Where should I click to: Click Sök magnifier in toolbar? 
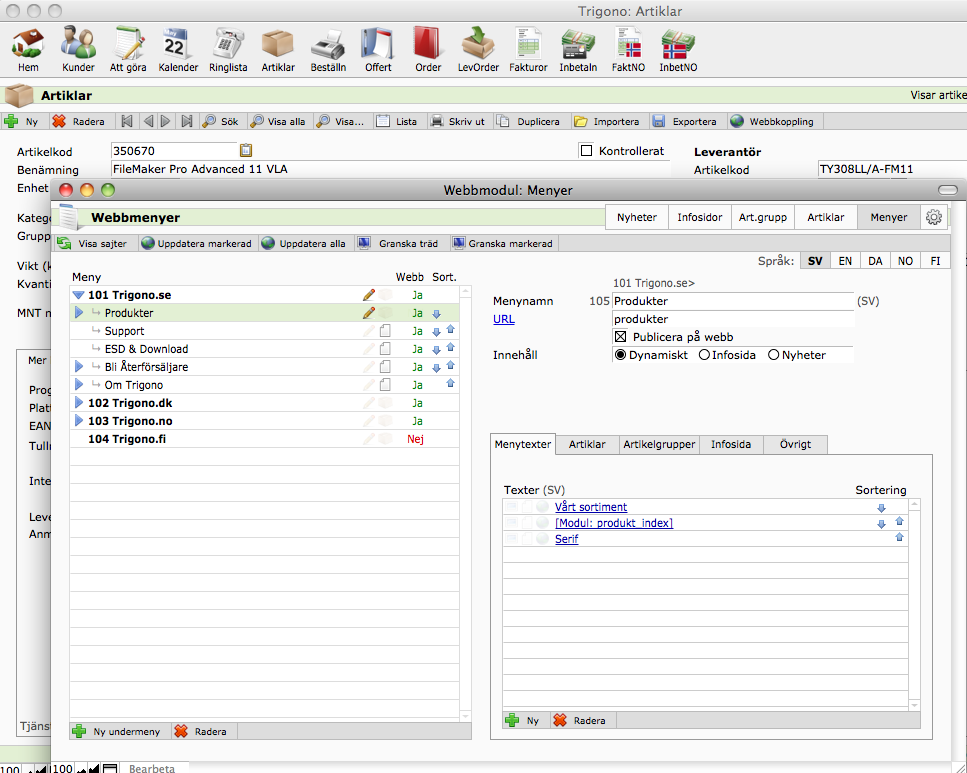221,122
